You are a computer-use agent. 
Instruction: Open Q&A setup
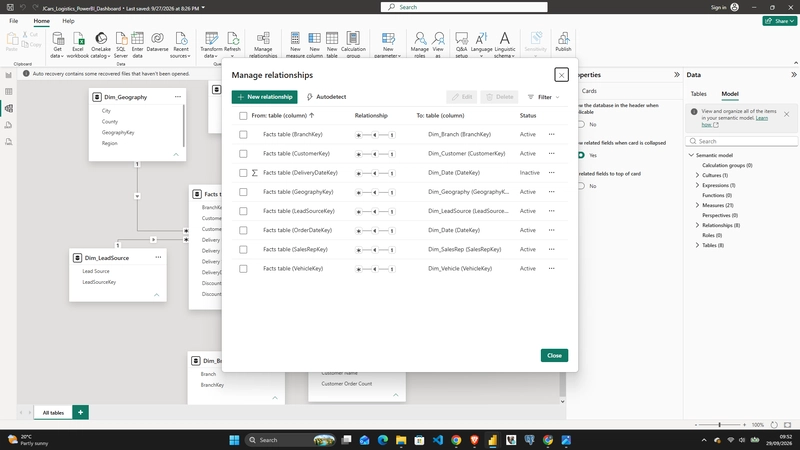tap(461, 44)
